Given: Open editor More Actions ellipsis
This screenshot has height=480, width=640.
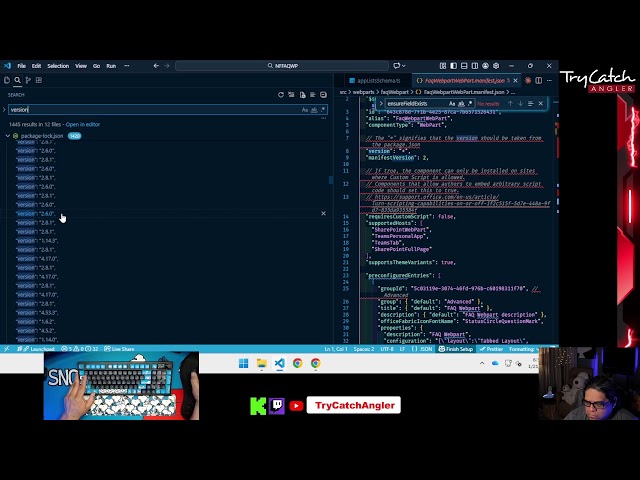Looking at the screenshot, I should tap(549, 81).
